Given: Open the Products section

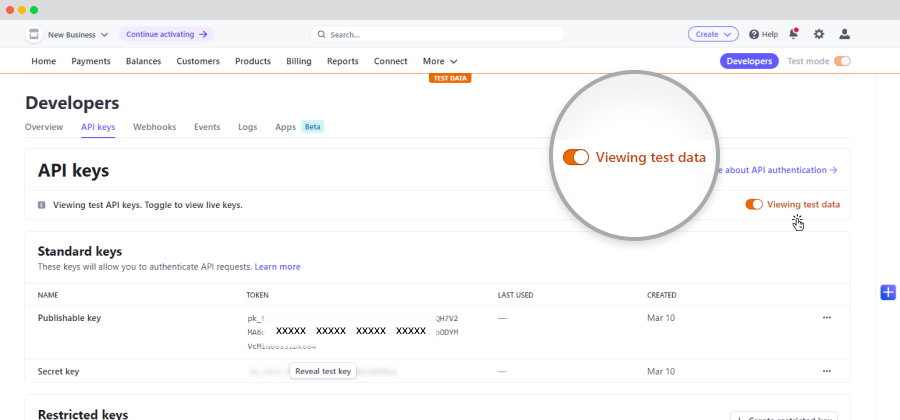Looking at the screenshot, I should 253,61.
